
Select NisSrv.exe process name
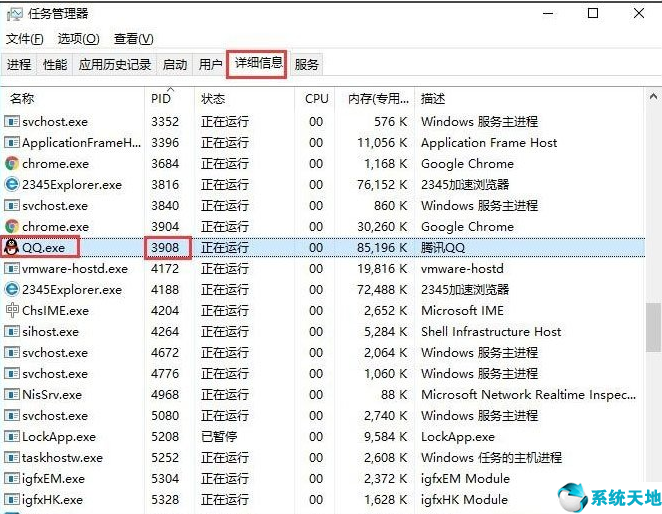[x=52, y=394]
